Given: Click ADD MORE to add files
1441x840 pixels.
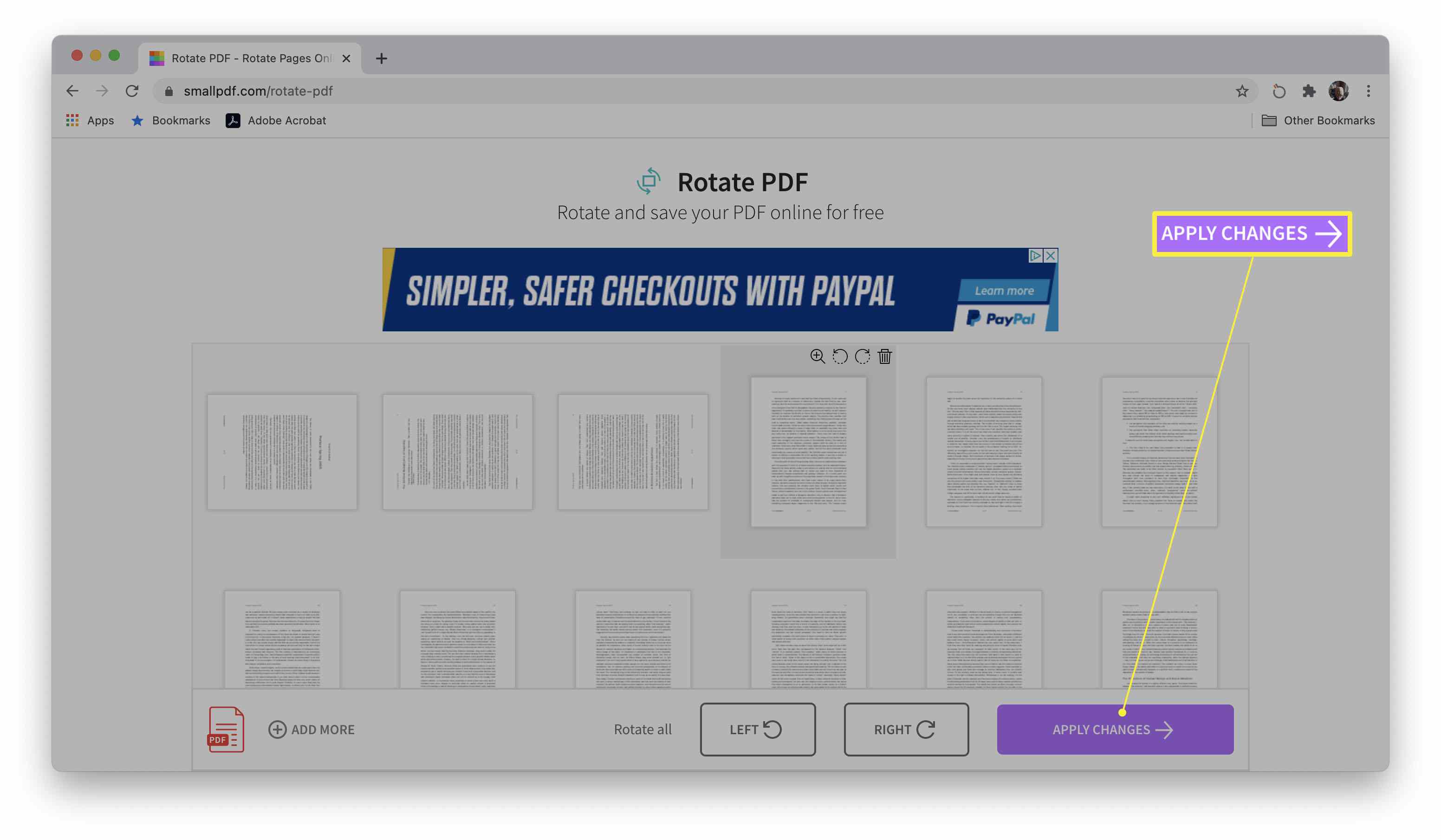Looking at the screenshot, I should [x=312, y=730].
